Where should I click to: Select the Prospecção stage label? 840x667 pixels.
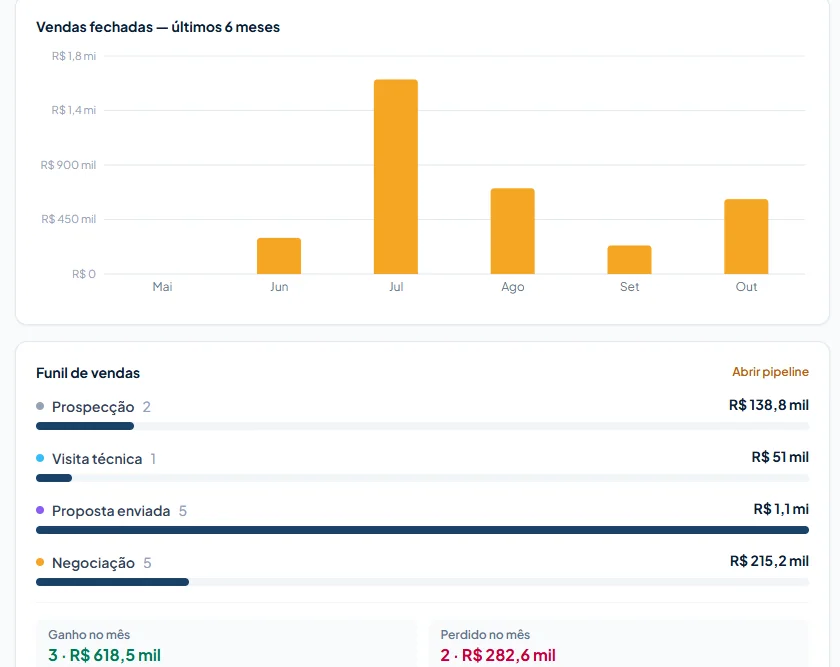click(93, 407)
